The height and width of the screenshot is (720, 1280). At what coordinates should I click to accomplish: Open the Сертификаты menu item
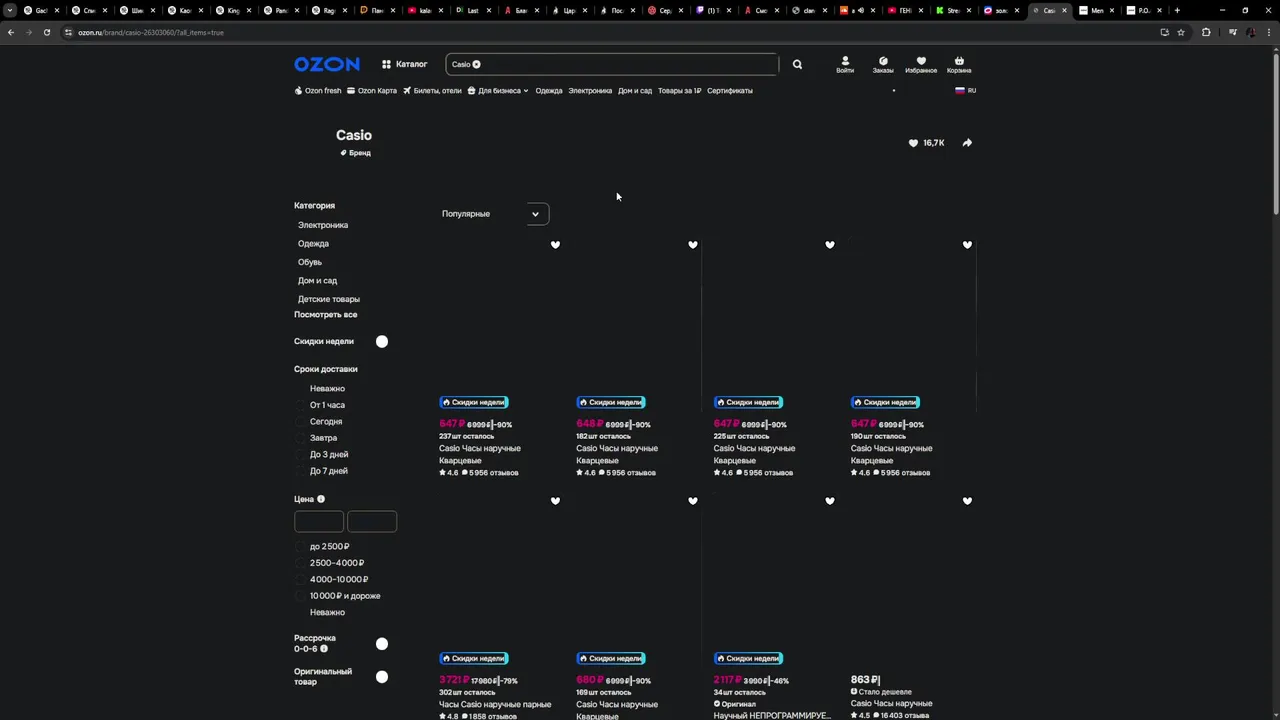pos(730,90)
